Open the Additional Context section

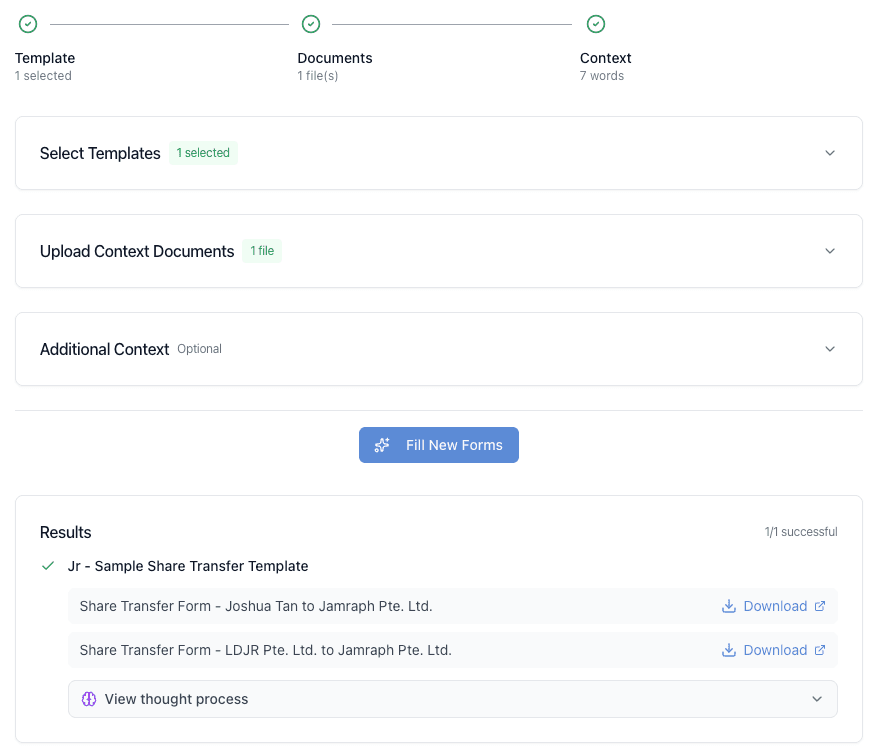point(830,349)
